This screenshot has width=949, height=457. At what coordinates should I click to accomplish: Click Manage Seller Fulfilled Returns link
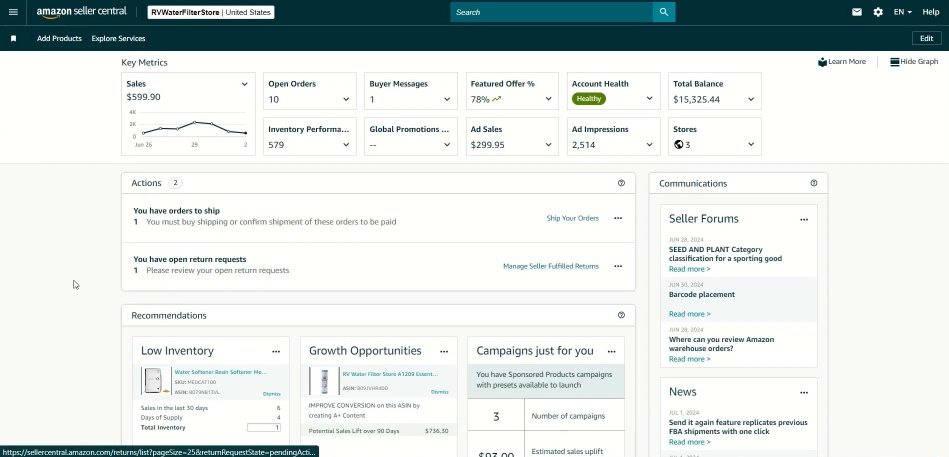[x=551, y=266]
